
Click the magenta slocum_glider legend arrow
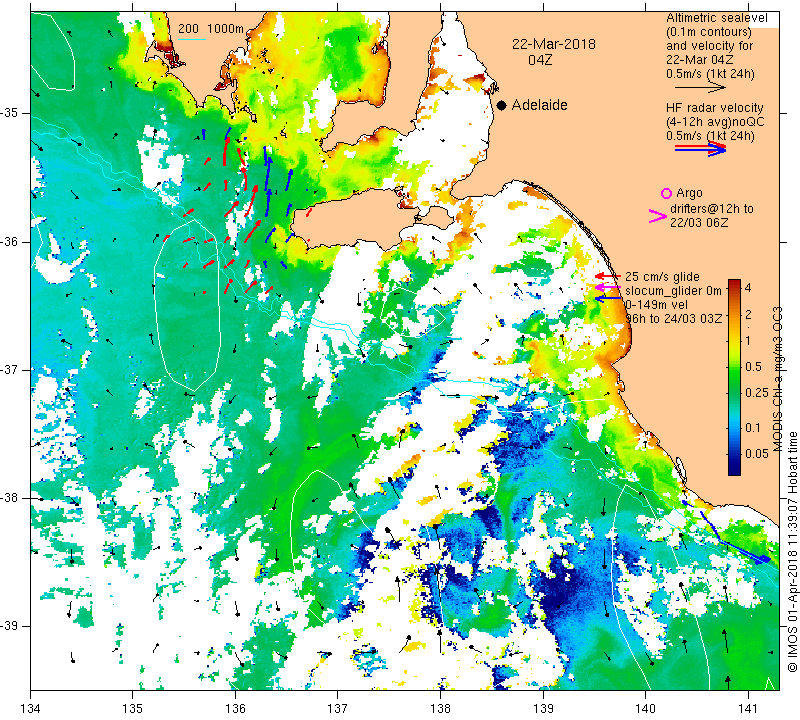608,288
